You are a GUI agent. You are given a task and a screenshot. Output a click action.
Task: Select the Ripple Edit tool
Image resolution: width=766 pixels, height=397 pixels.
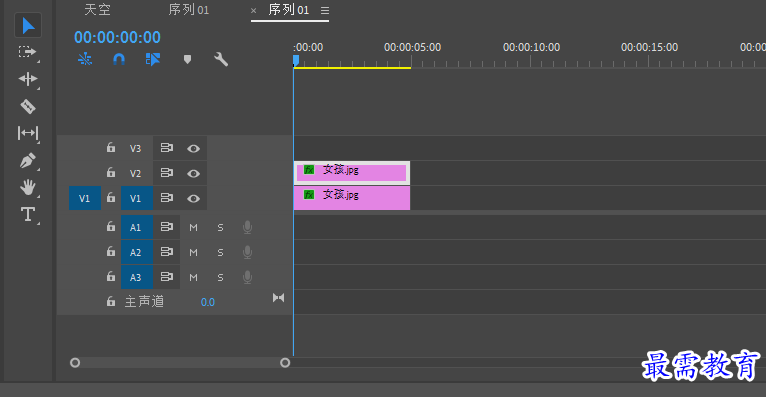coord(27,79)
